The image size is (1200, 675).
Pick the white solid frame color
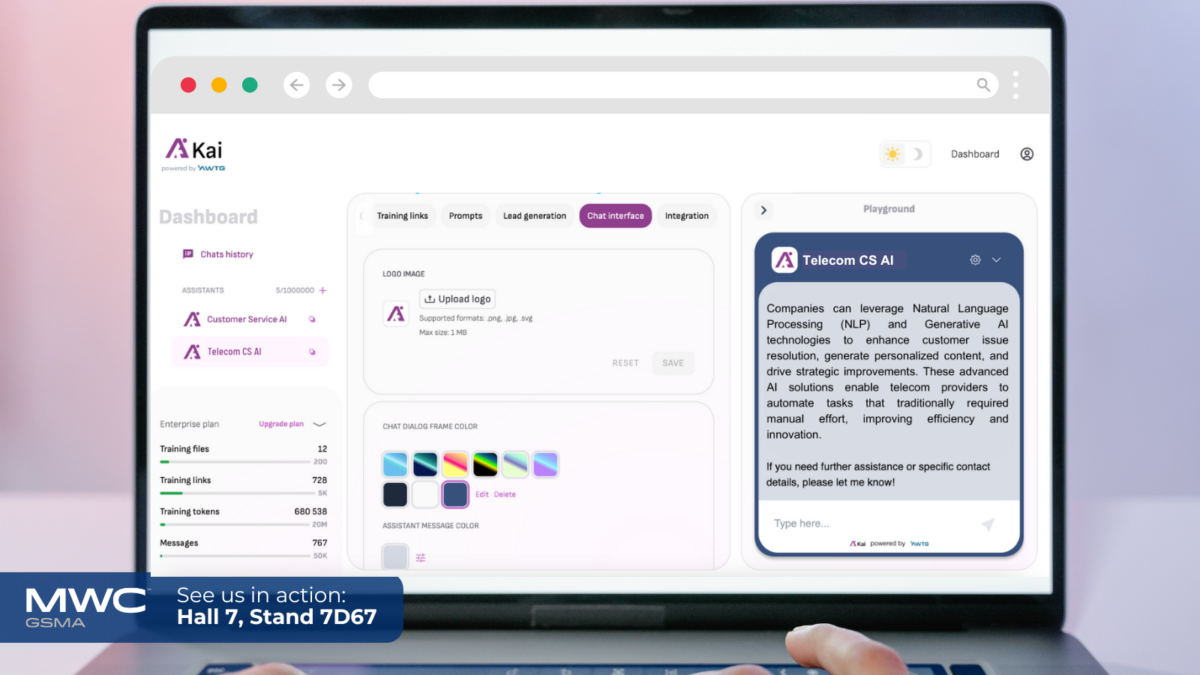[426, 494]
